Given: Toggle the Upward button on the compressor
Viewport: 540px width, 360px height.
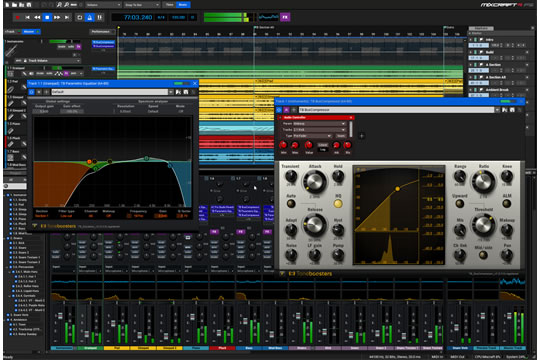Looking at the screenshot, I should (460, 204).
